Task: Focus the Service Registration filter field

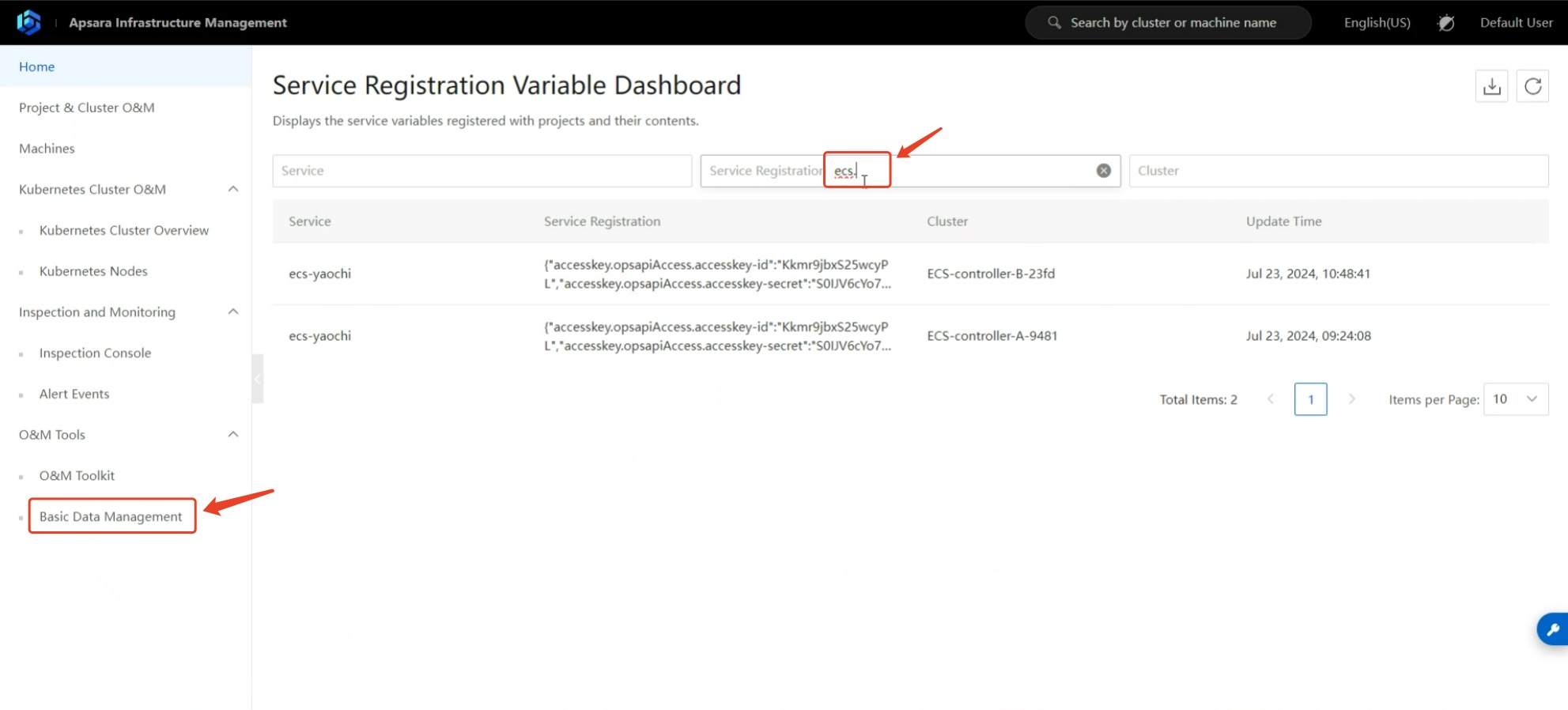Action: click(910, 171)
